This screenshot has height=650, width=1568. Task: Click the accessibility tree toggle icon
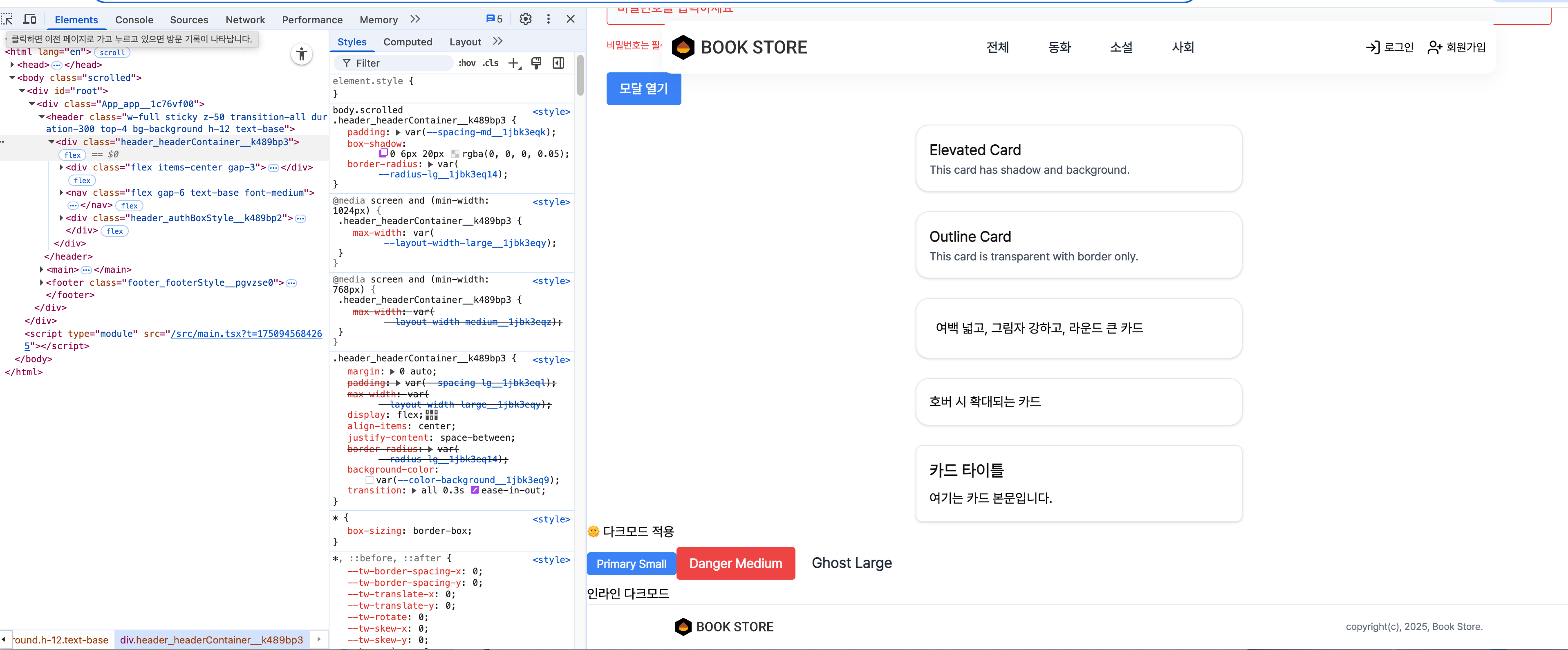[x=301, y=54]
